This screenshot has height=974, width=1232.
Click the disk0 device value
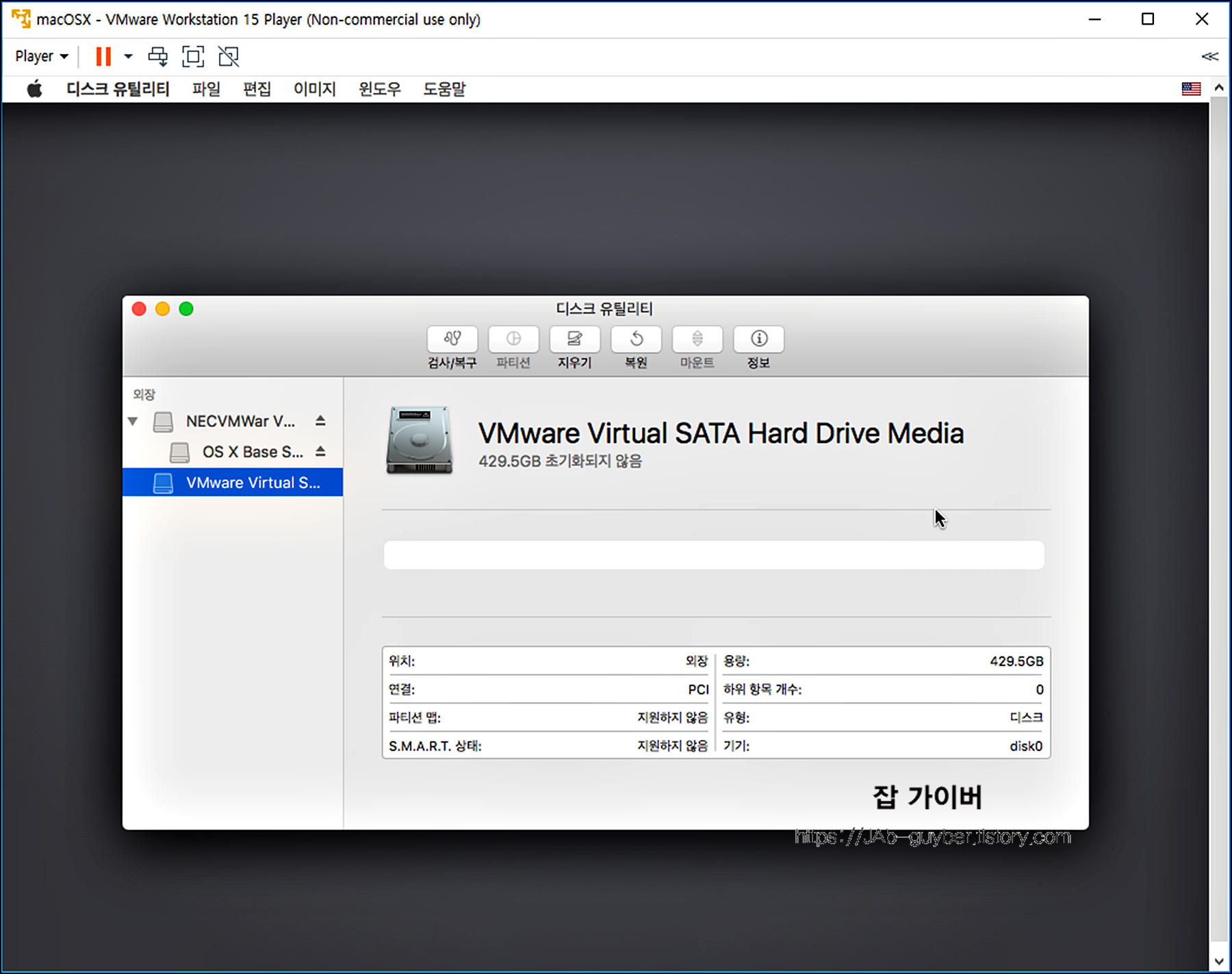tap(1026, 746)
